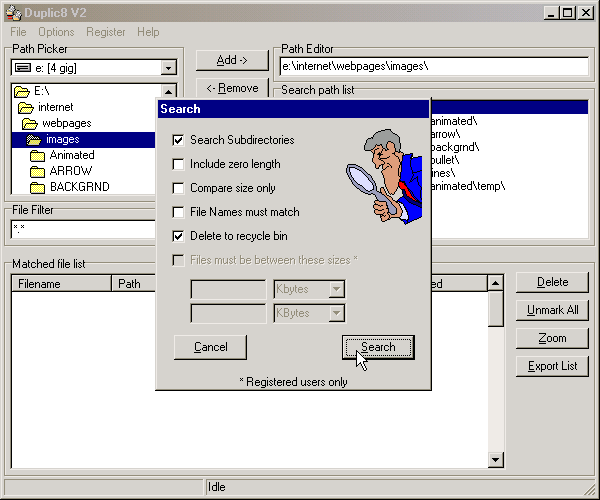Click the ARROW folder icon
Screen dimensions: 600x500
coord(38,171)
